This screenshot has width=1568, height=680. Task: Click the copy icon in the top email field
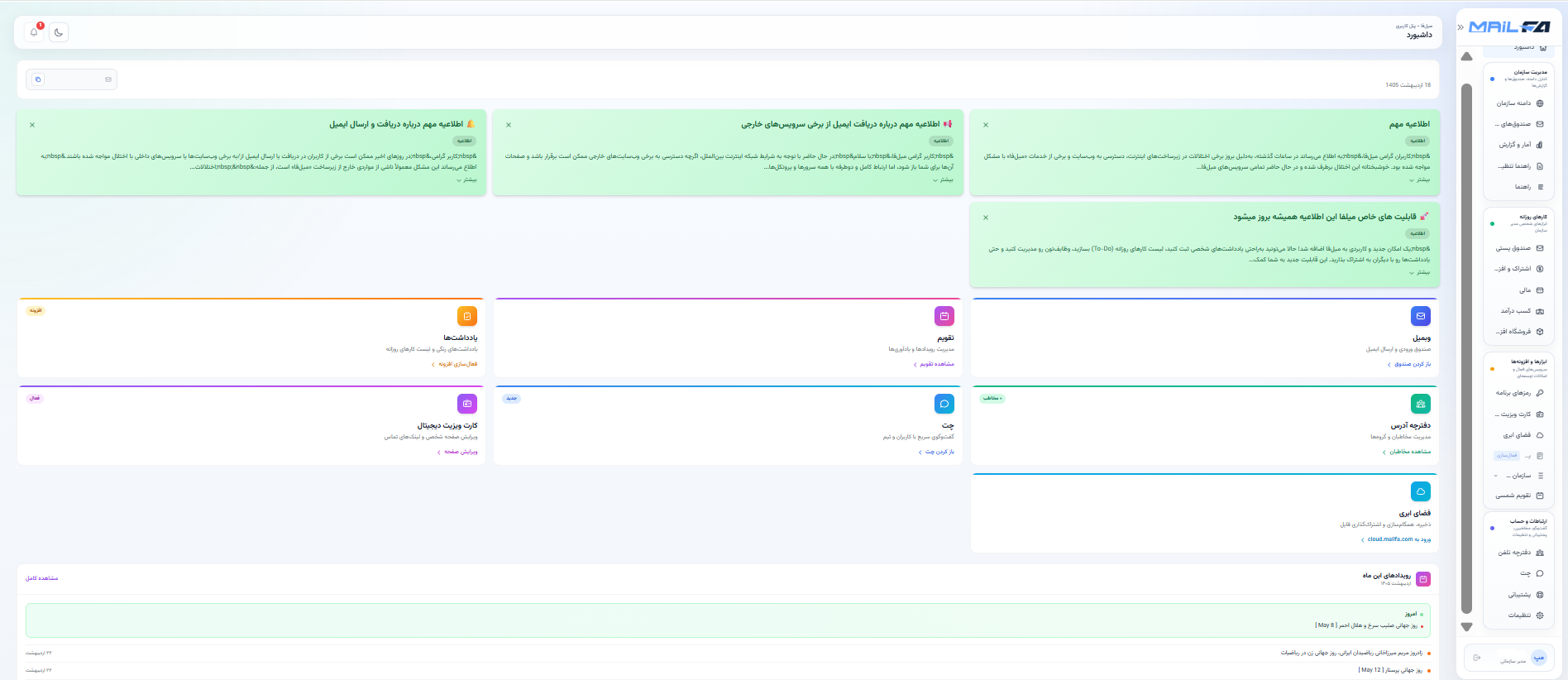[38, 79]
